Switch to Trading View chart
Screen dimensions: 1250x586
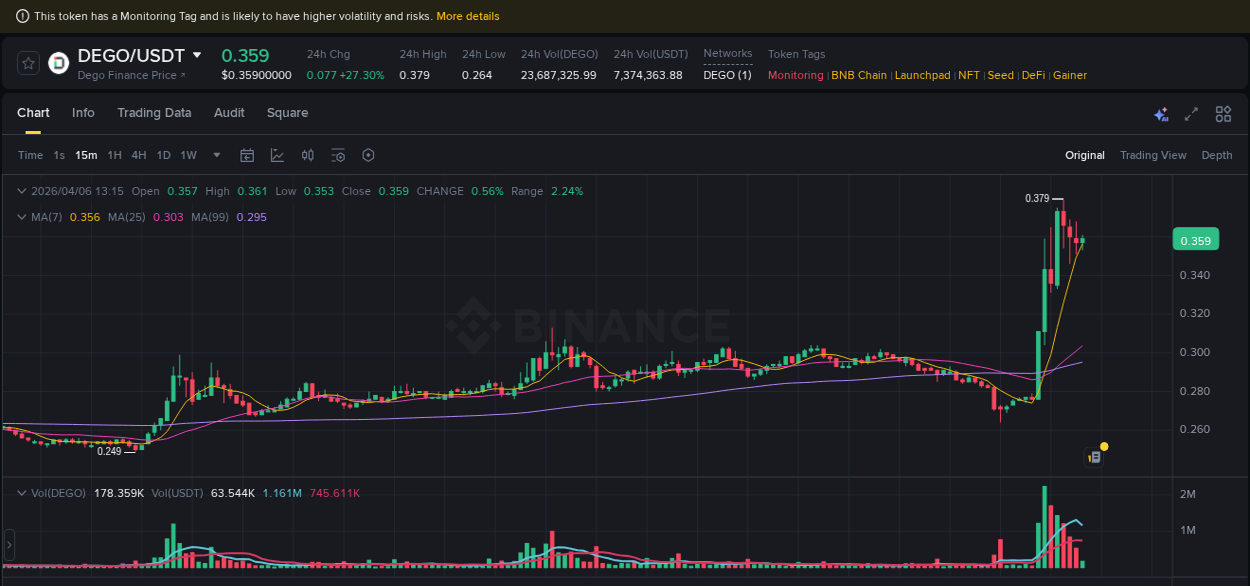1153,155
